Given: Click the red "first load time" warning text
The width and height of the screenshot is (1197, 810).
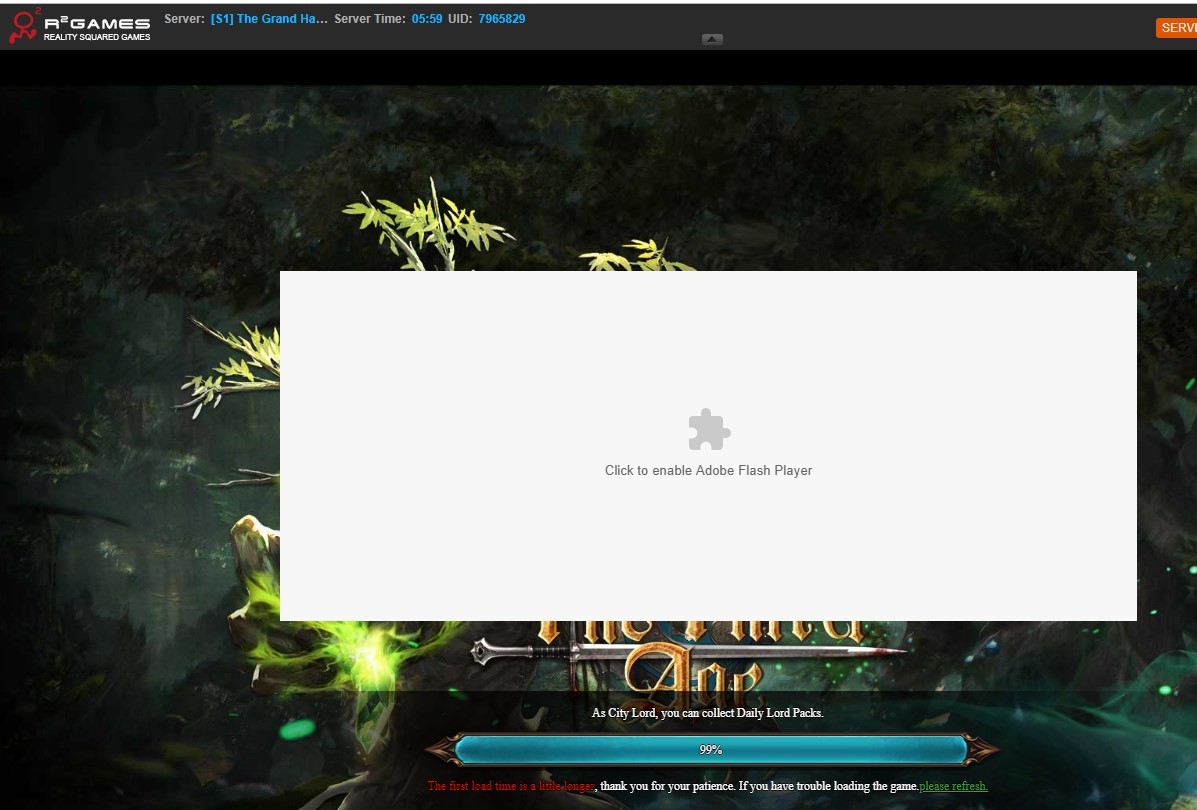Looking at the screenshot, I should tap(511, 786).
